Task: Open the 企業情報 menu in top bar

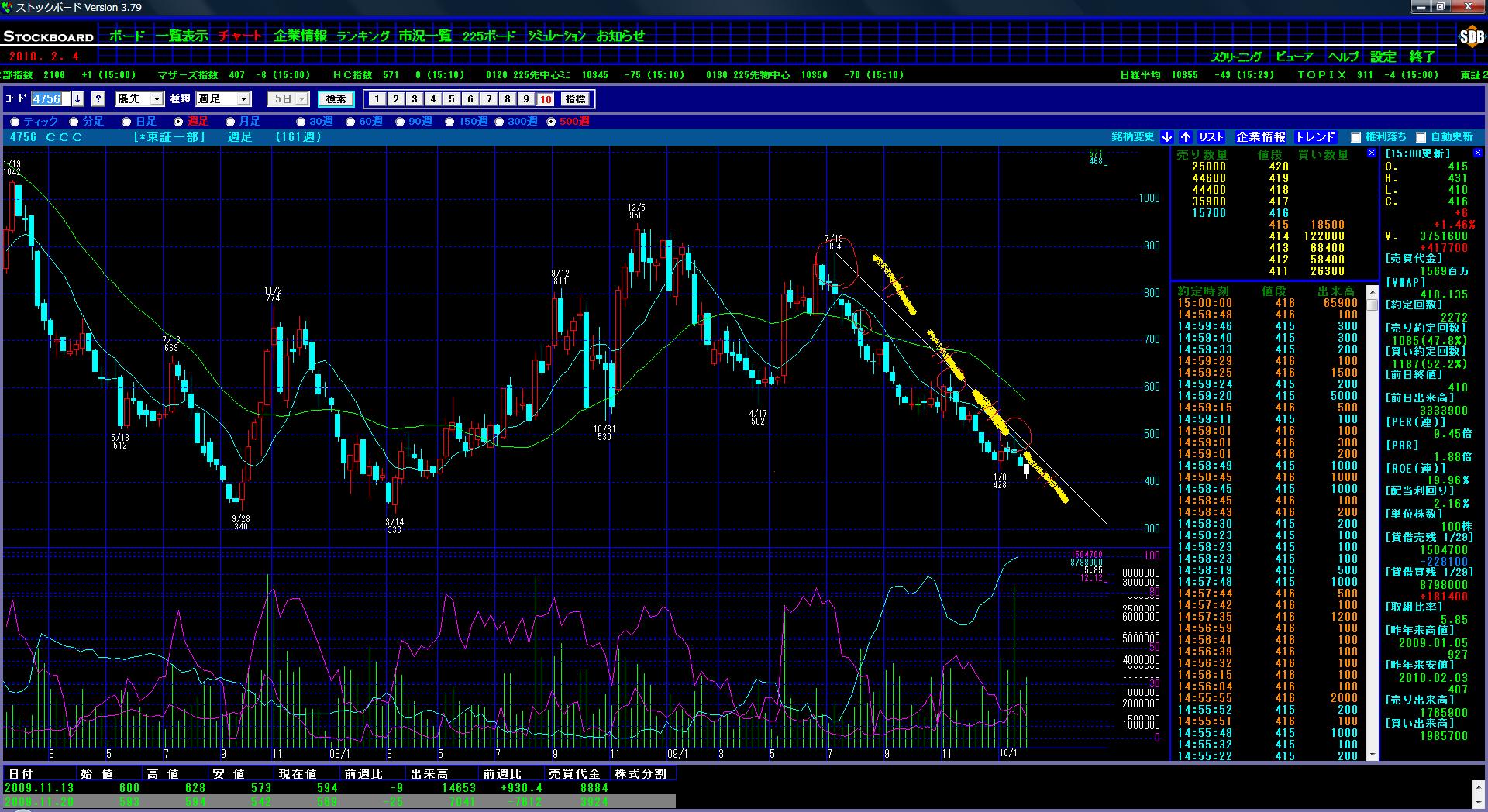Action: 300,36
